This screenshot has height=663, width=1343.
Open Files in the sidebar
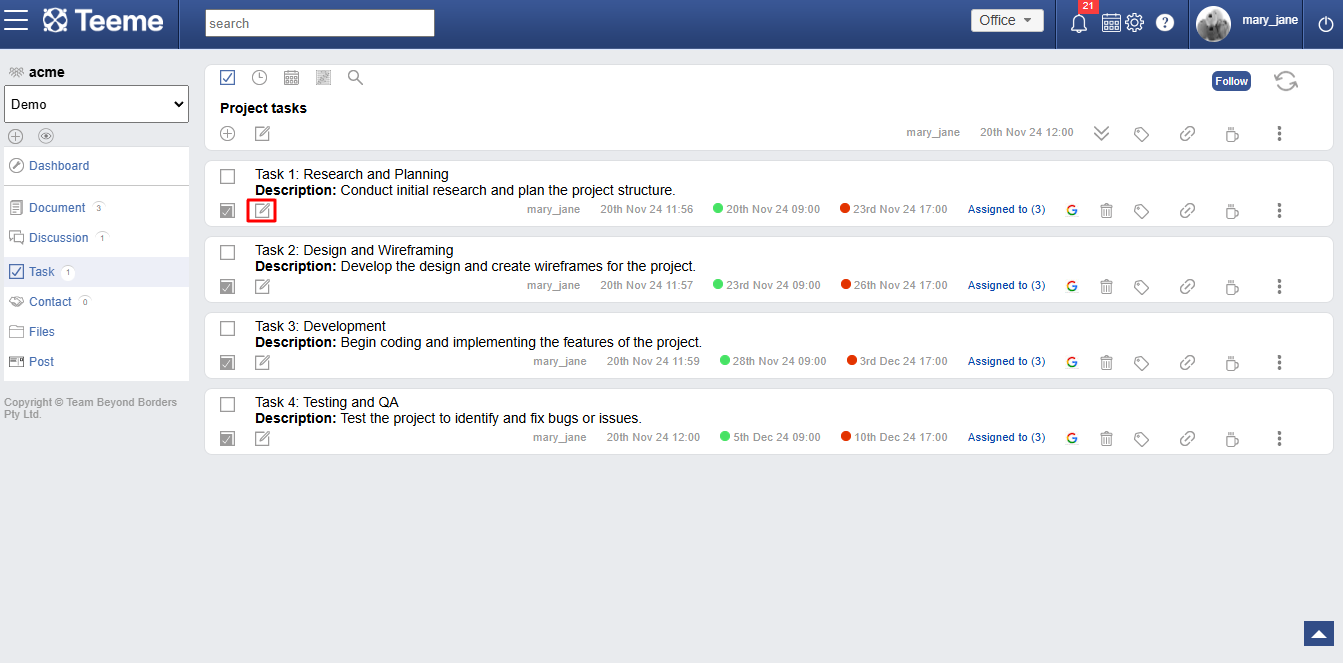[42, 332]
